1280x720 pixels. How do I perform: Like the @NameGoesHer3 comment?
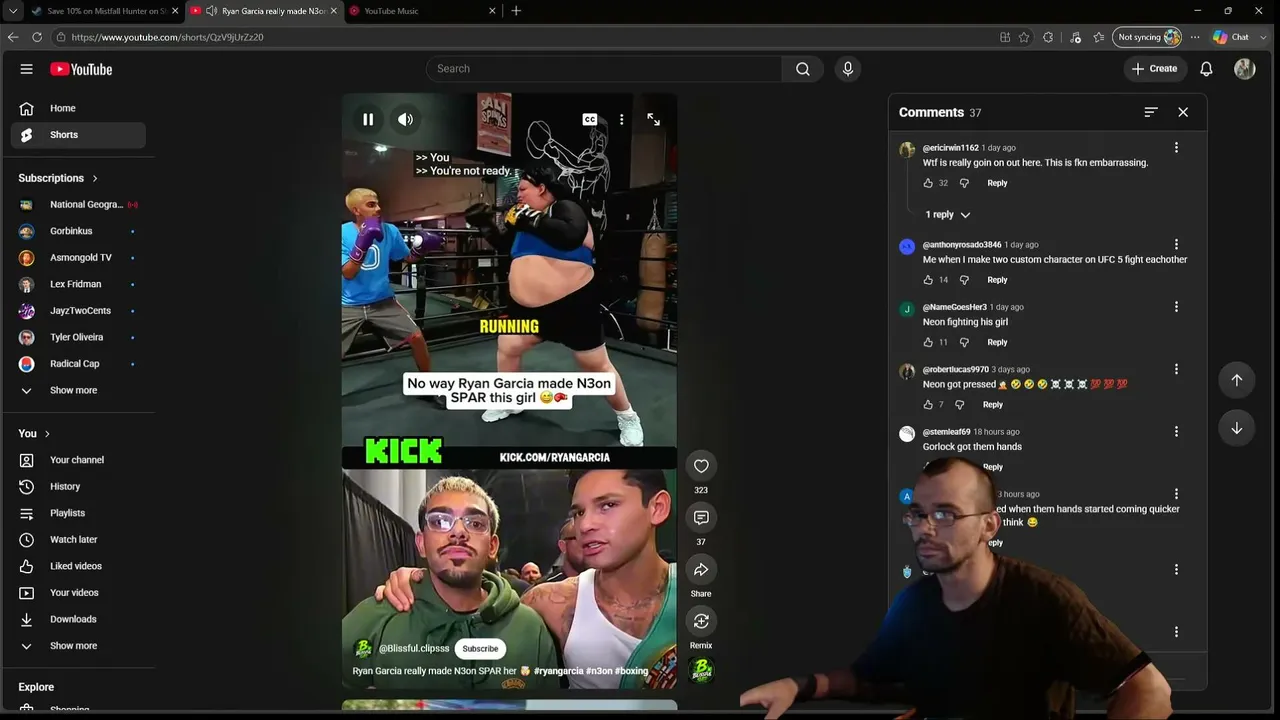click(928, 342)
